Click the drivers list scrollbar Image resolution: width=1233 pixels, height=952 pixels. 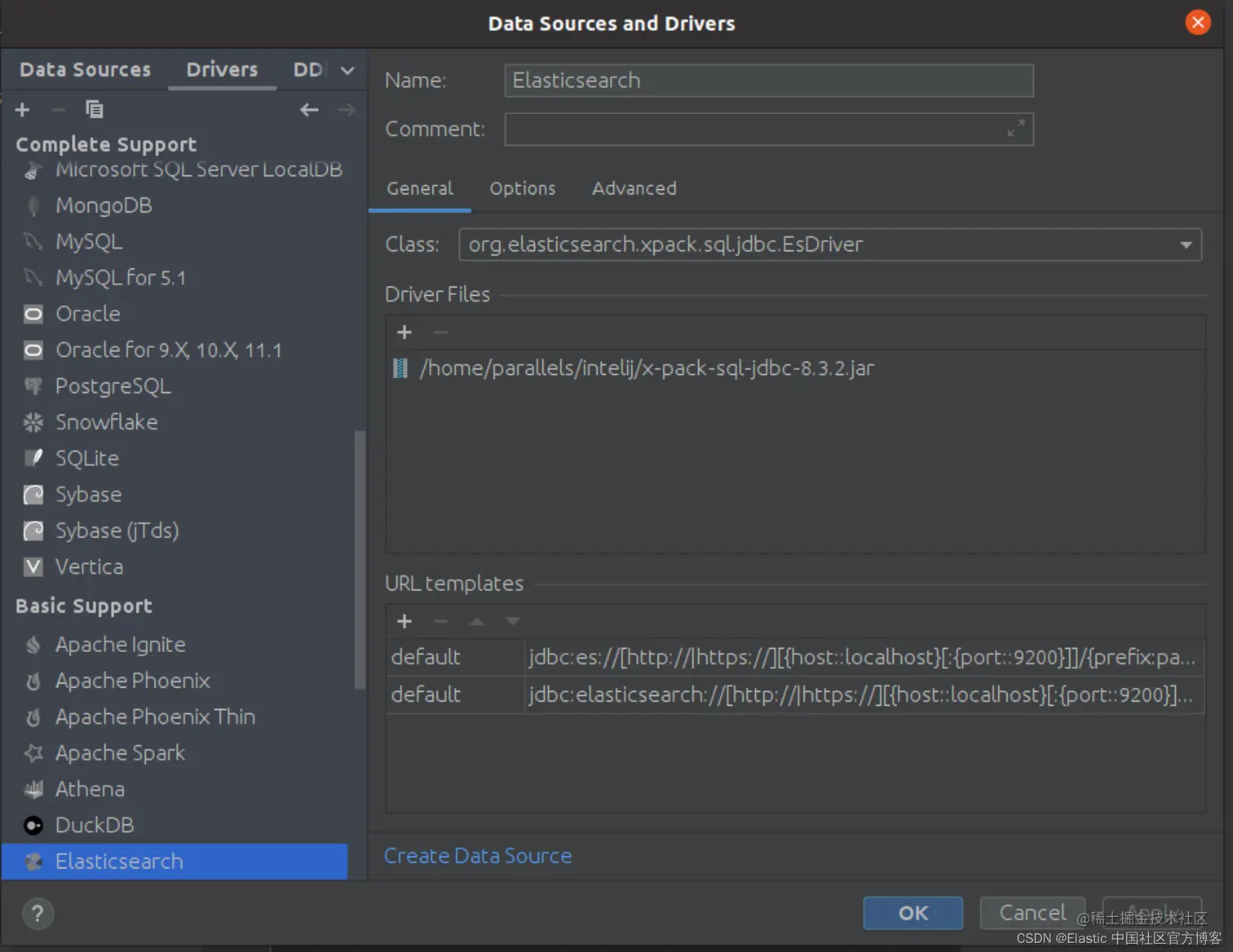(360, 554)
